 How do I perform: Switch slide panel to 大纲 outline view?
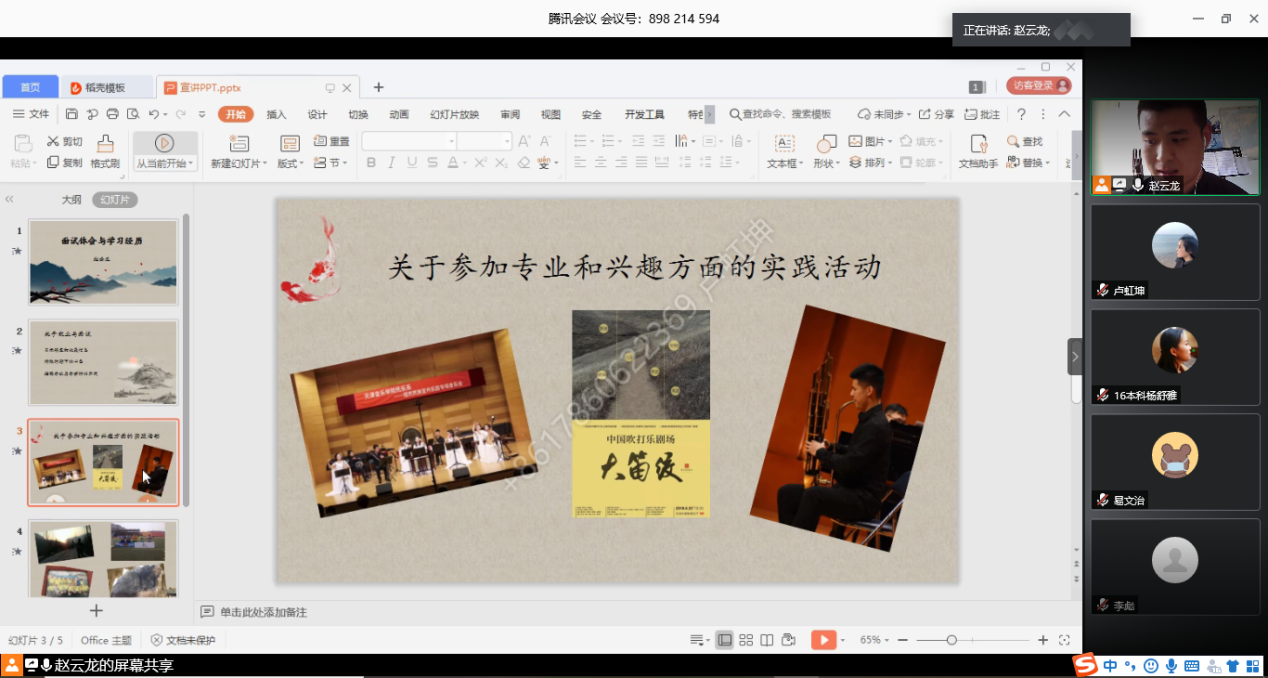pyautogui.click(x=71, y=200)
